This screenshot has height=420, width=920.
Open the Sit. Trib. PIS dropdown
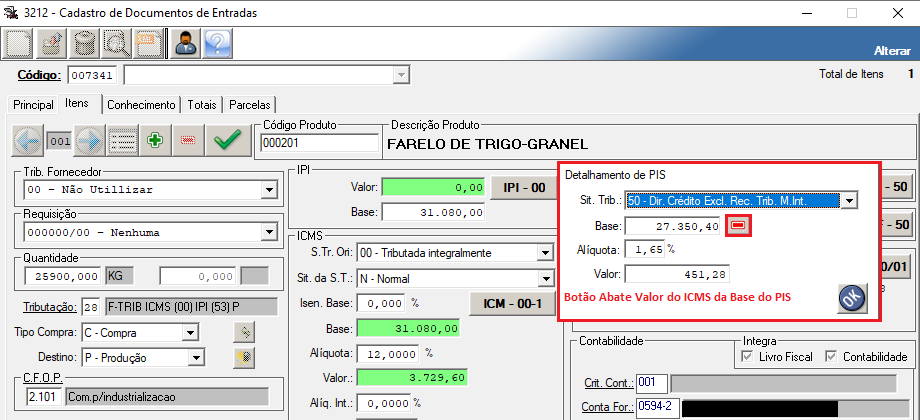pos(848,201)
